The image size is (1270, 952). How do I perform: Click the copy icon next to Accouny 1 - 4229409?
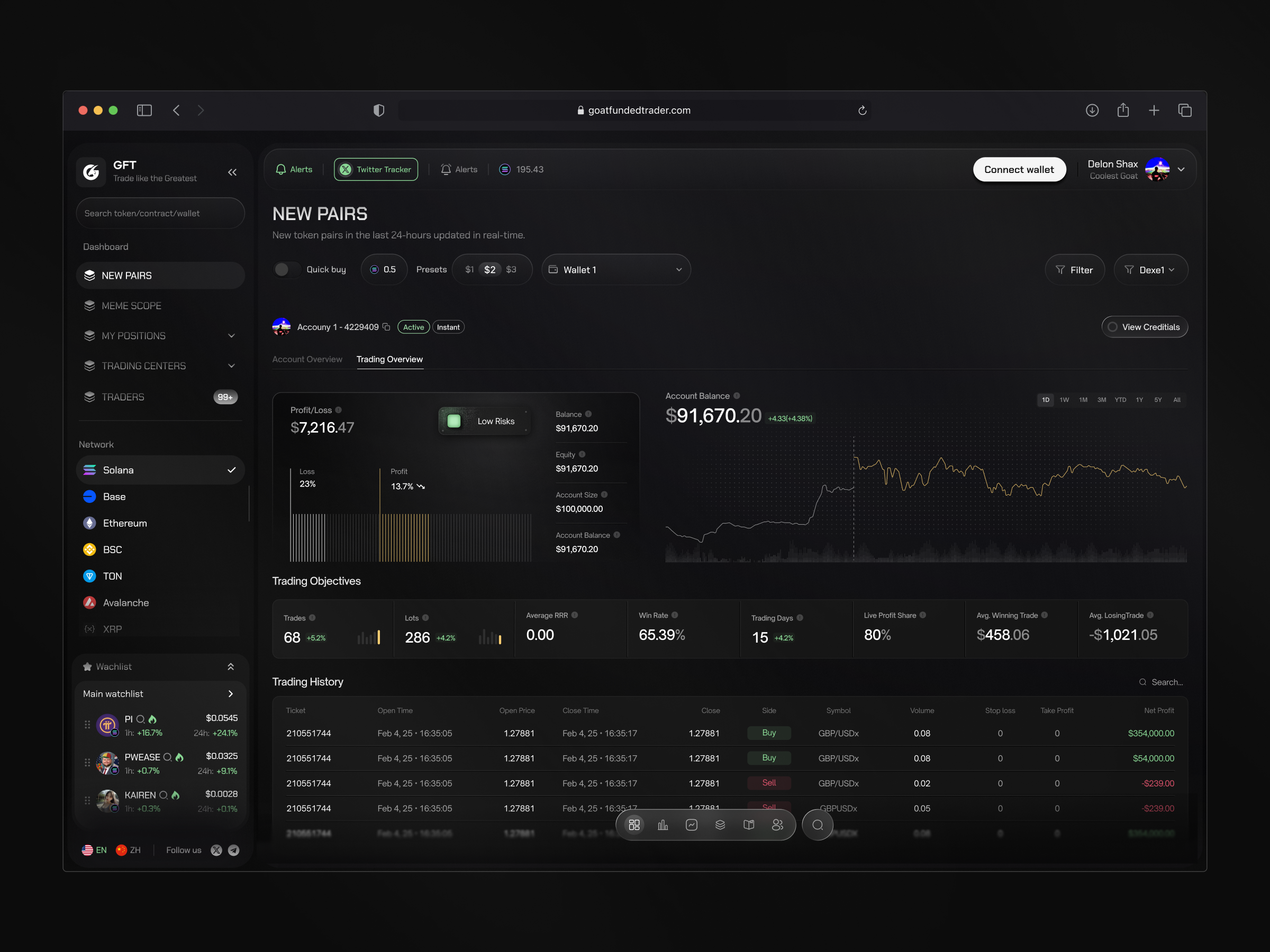387,326
